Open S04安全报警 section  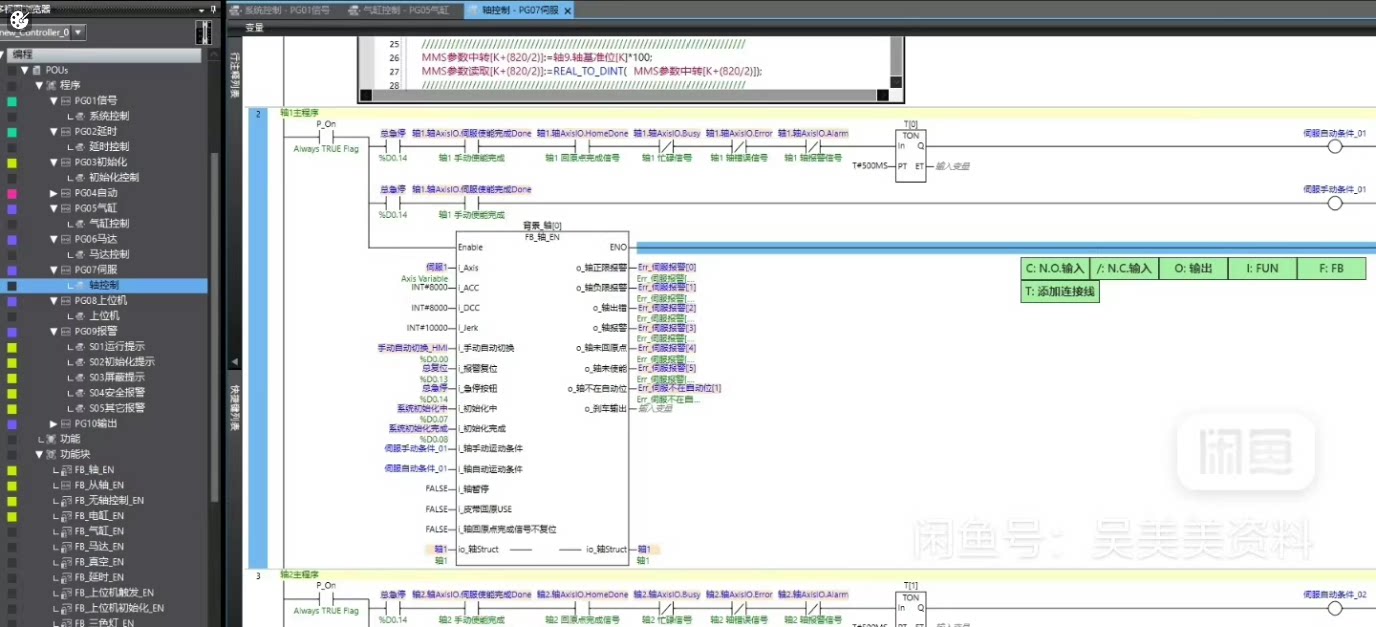pos(117,392)
